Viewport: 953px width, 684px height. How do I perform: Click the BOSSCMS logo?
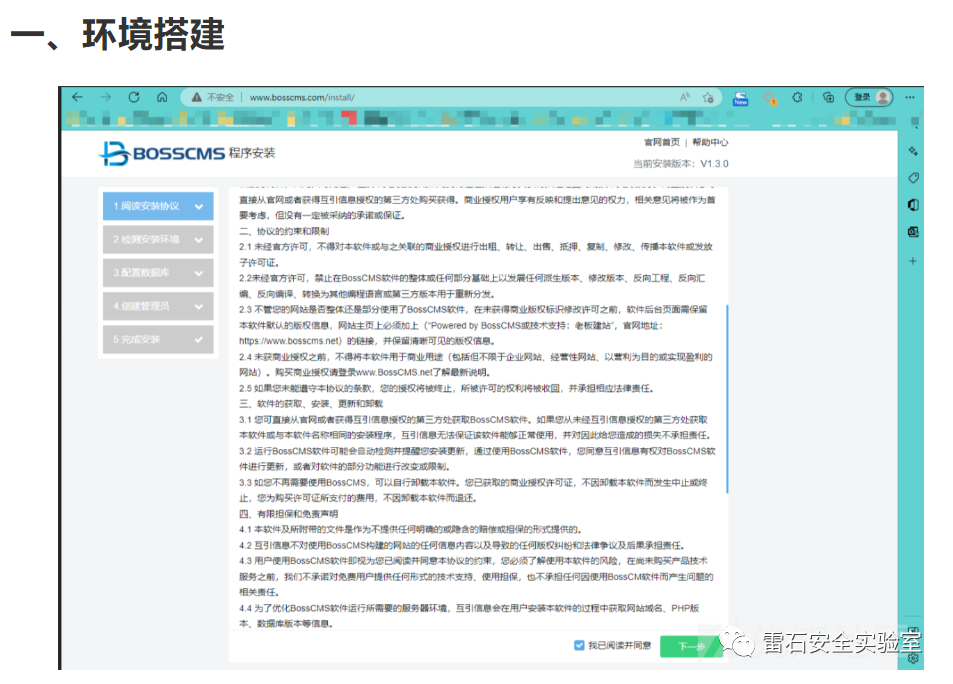[162, 153]
